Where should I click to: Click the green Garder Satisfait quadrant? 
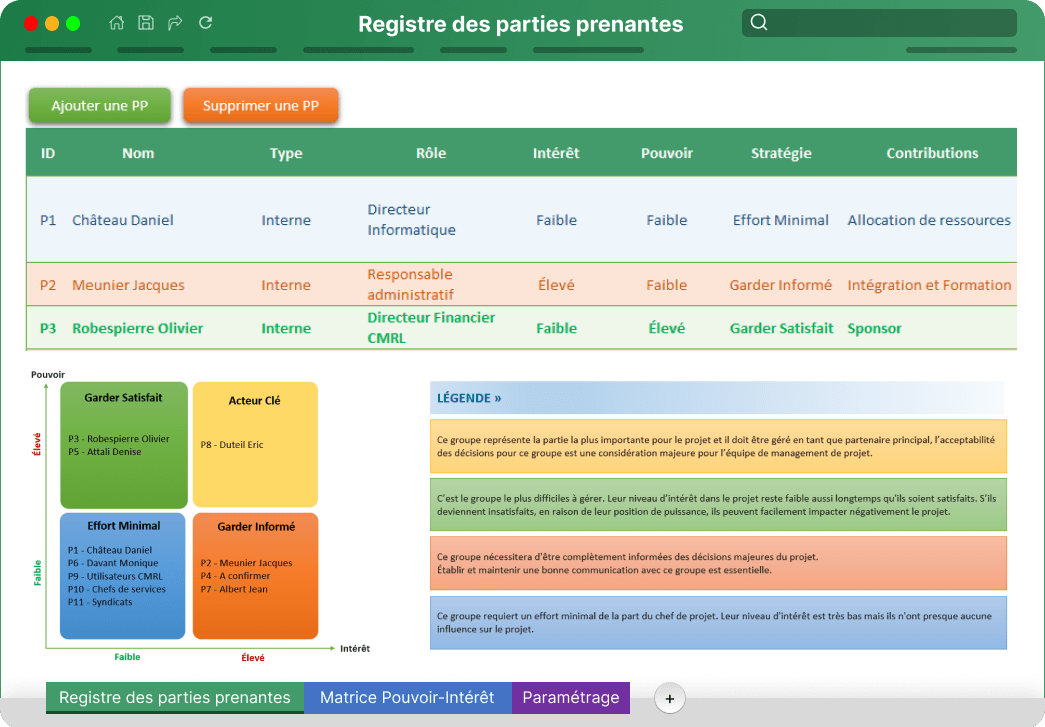coord(123,444)
